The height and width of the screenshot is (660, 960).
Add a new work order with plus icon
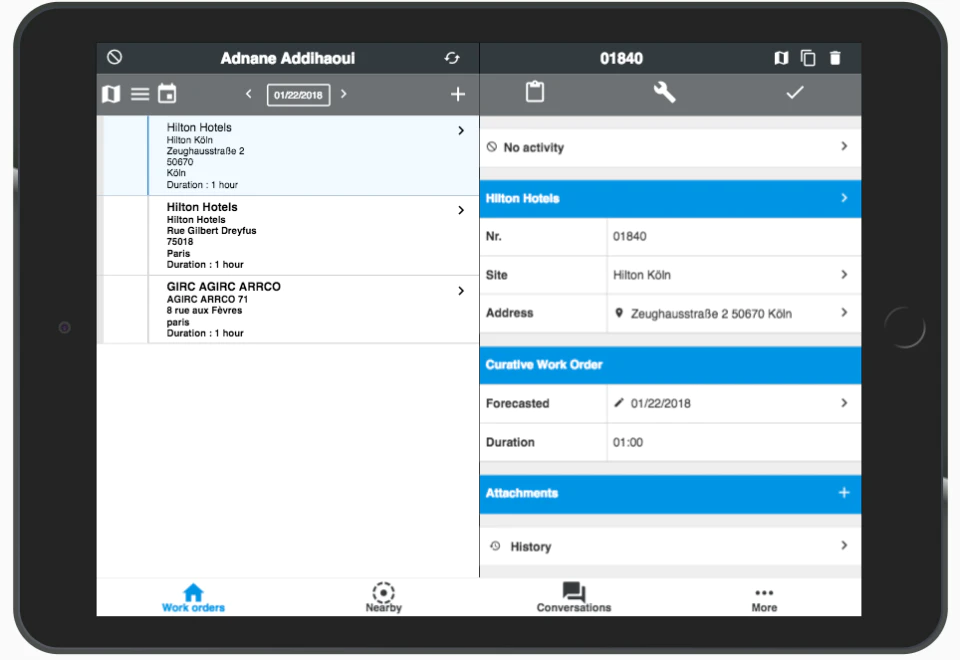click(457, 94)
